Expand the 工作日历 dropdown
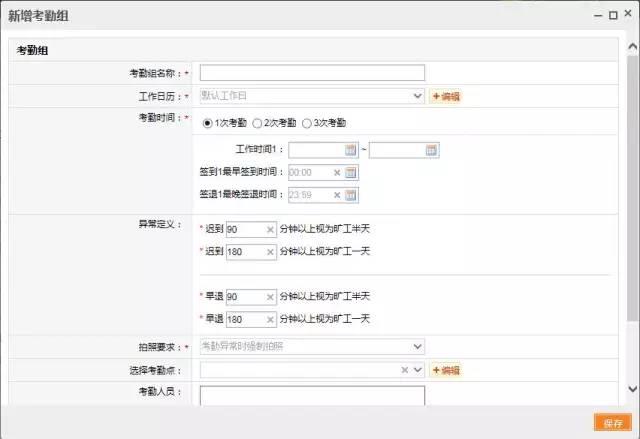 pos(417,96)
